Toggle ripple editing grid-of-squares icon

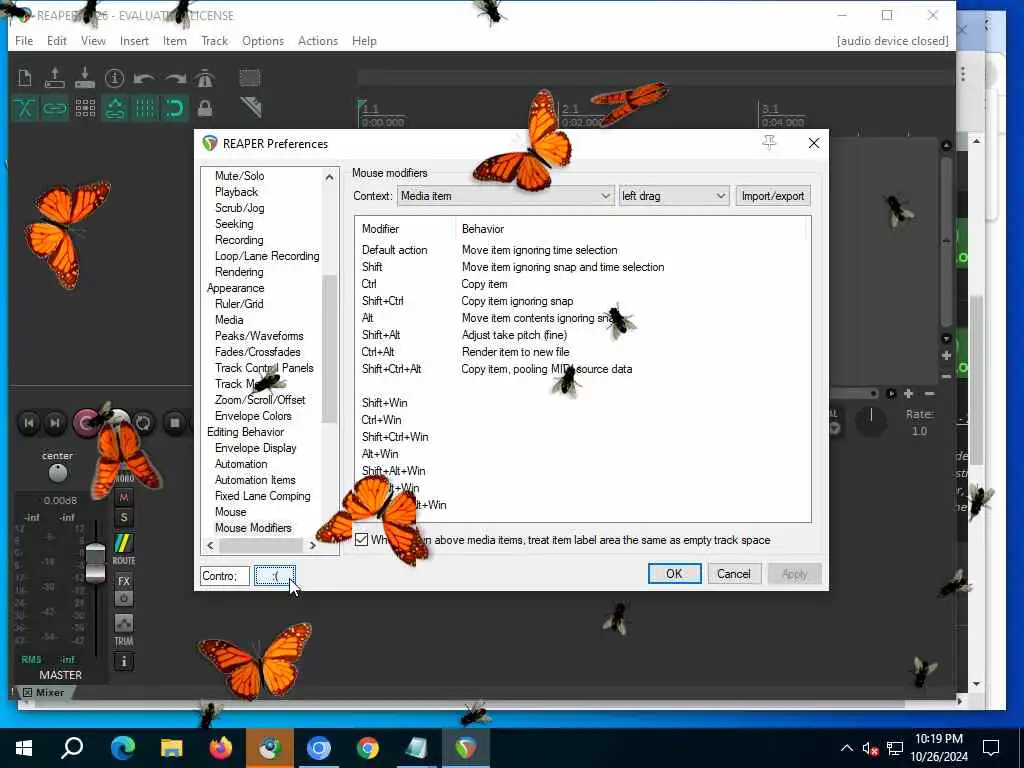(85, 108)
